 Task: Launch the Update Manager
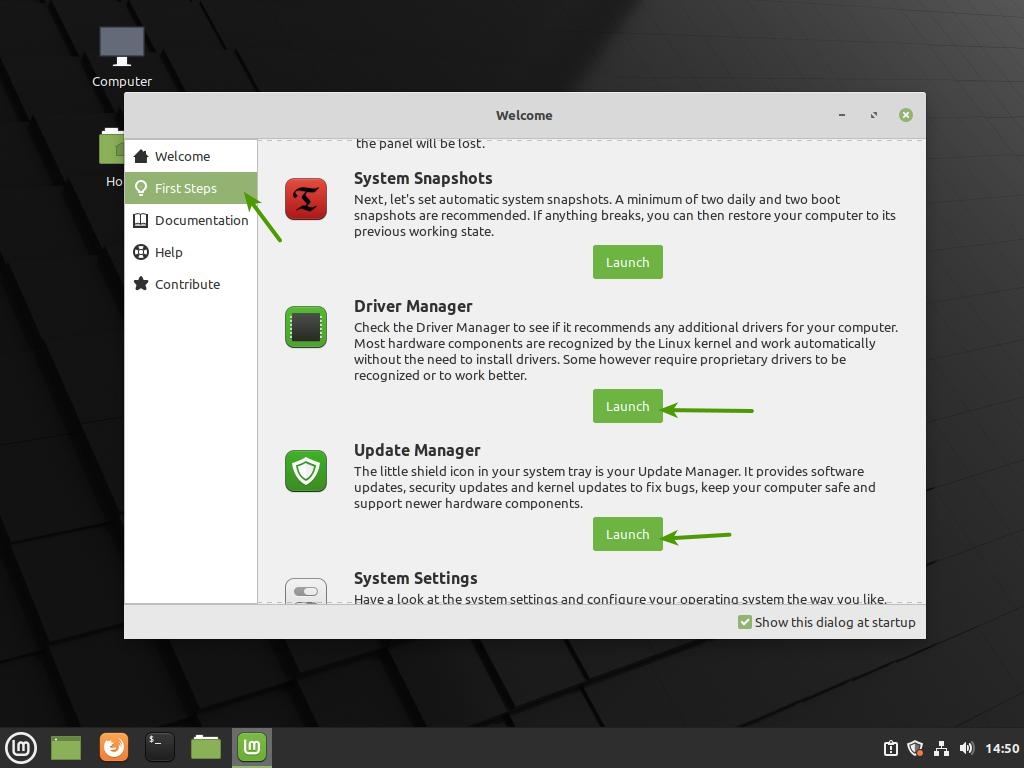tap(627, 534)
